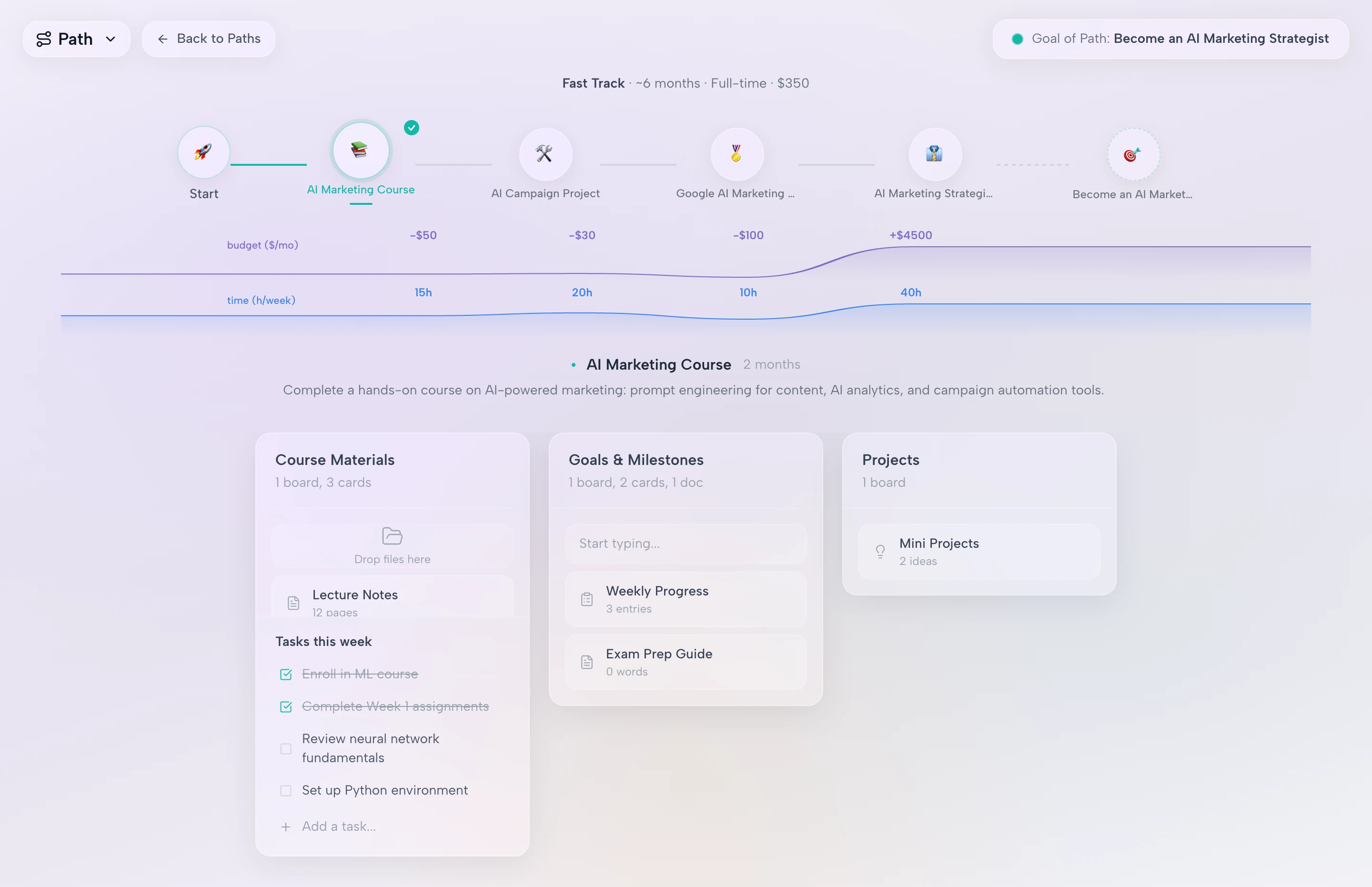This screenshot has height=887, width=1372.
Task: Click the Drop files here area
Action: click(392, 545)
